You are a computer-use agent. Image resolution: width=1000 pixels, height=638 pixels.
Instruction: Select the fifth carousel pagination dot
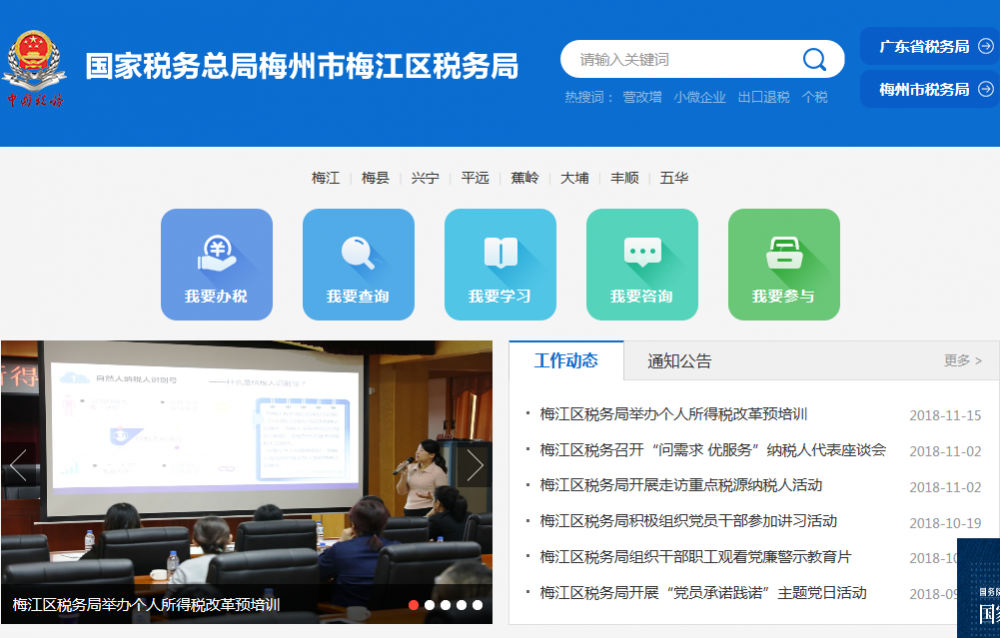(x=477, y=604)
